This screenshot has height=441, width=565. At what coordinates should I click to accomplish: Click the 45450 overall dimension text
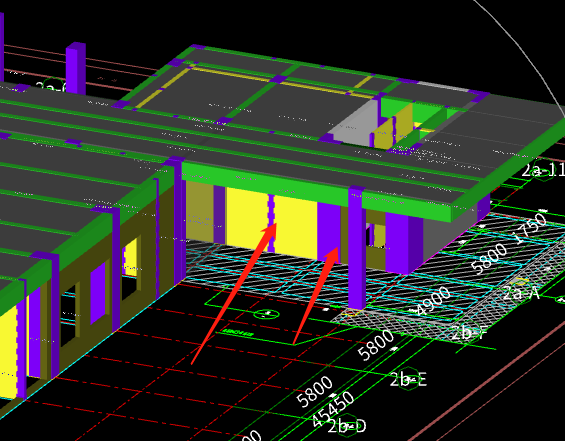pos(332,409)
